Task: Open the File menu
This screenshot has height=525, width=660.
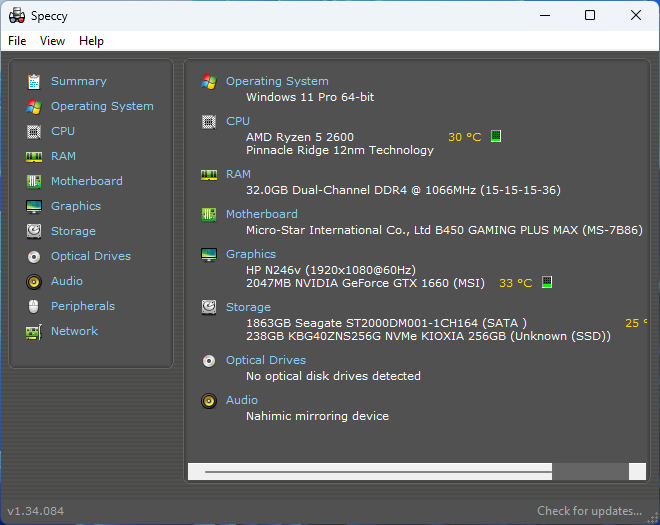Action: [17, 41]
